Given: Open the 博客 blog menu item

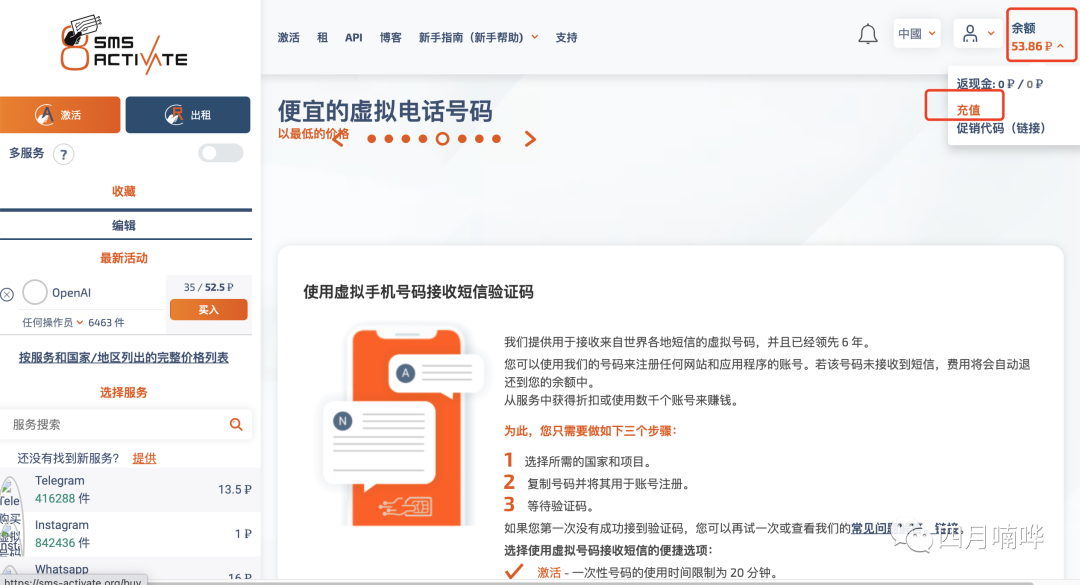Looking at the screenshot, I should pyautogui.click(x=391, y=37).
